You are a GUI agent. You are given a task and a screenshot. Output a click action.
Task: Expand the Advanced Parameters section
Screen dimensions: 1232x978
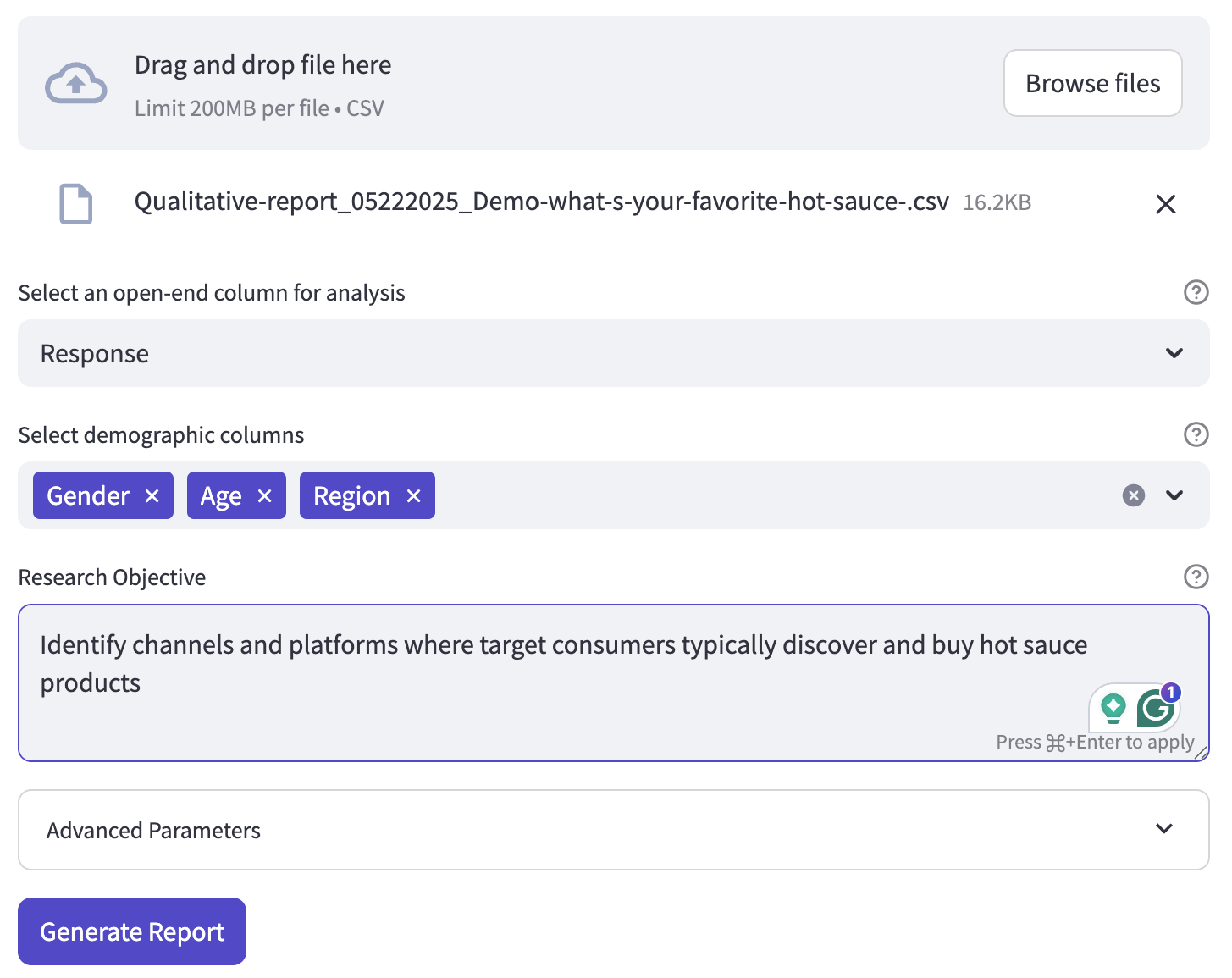click(x=614, y=830)
